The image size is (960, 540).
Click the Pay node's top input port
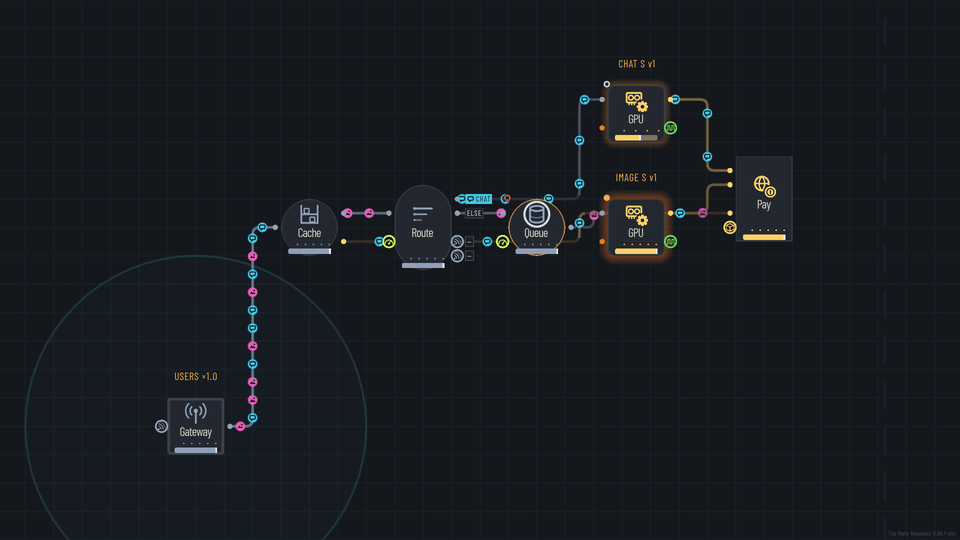(730, 170)
